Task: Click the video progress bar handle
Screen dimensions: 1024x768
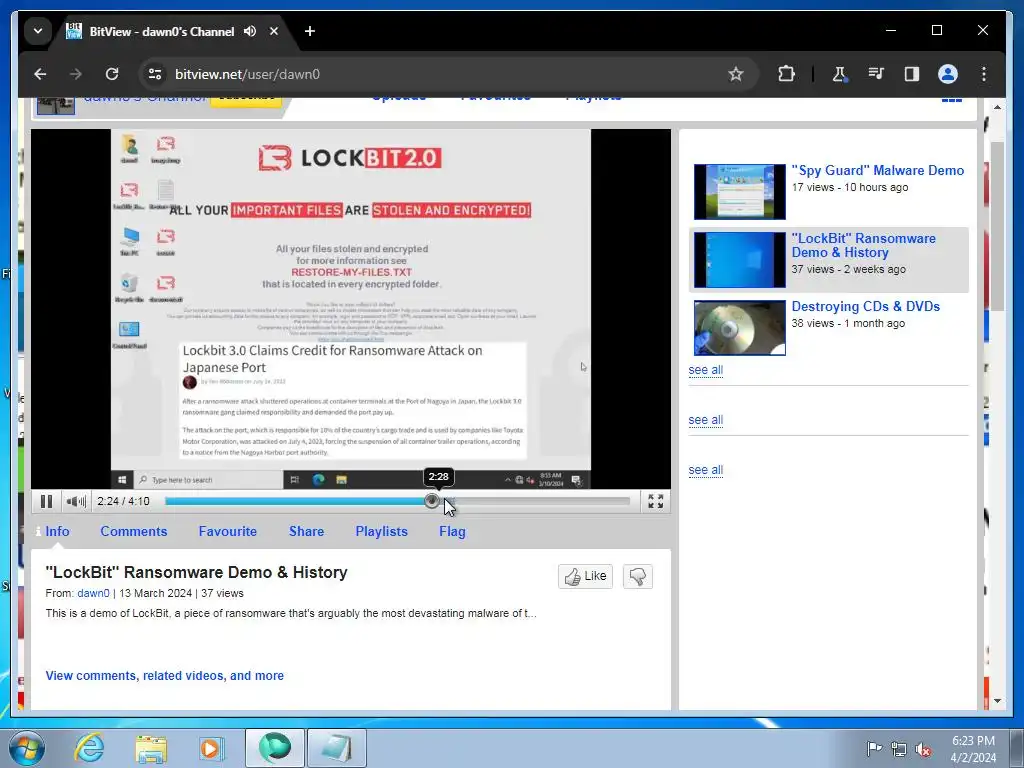Action: (432, 501)
